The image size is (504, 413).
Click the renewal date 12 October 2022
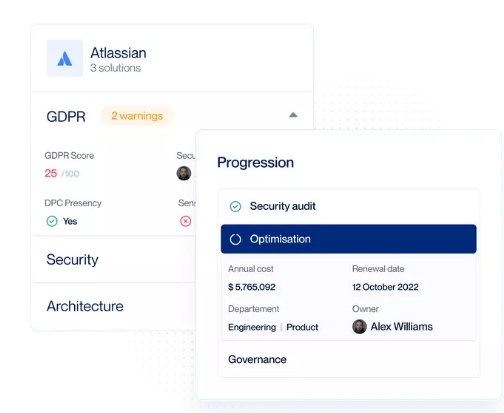pyautogui.click(x=385, y=287)
